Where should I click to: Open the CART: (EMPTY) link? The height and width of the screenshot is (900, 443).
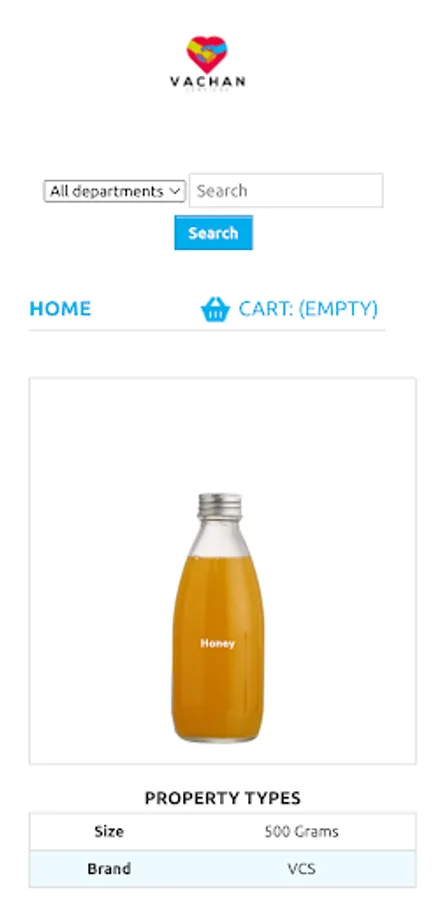coord(308,309)
